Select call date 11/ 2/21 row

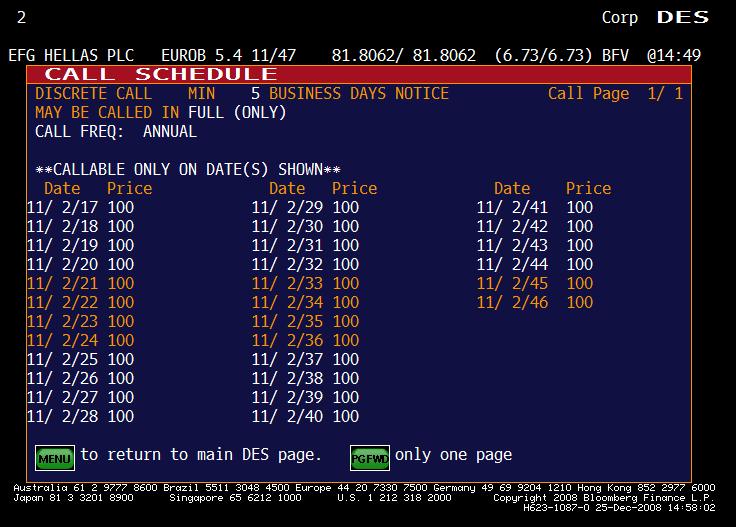point(80,283)
